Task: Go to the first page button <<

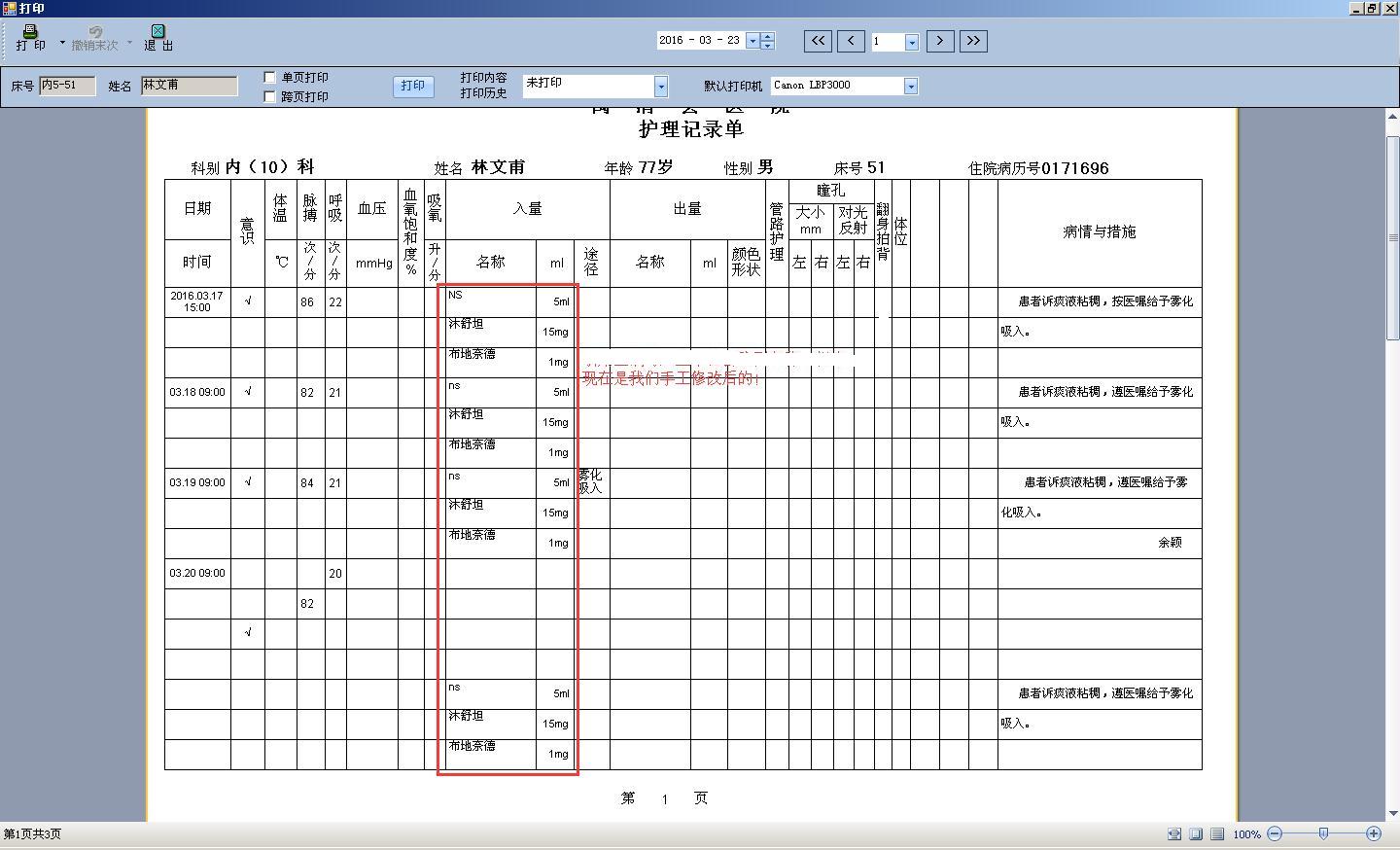Action: (x=818, y=41)
